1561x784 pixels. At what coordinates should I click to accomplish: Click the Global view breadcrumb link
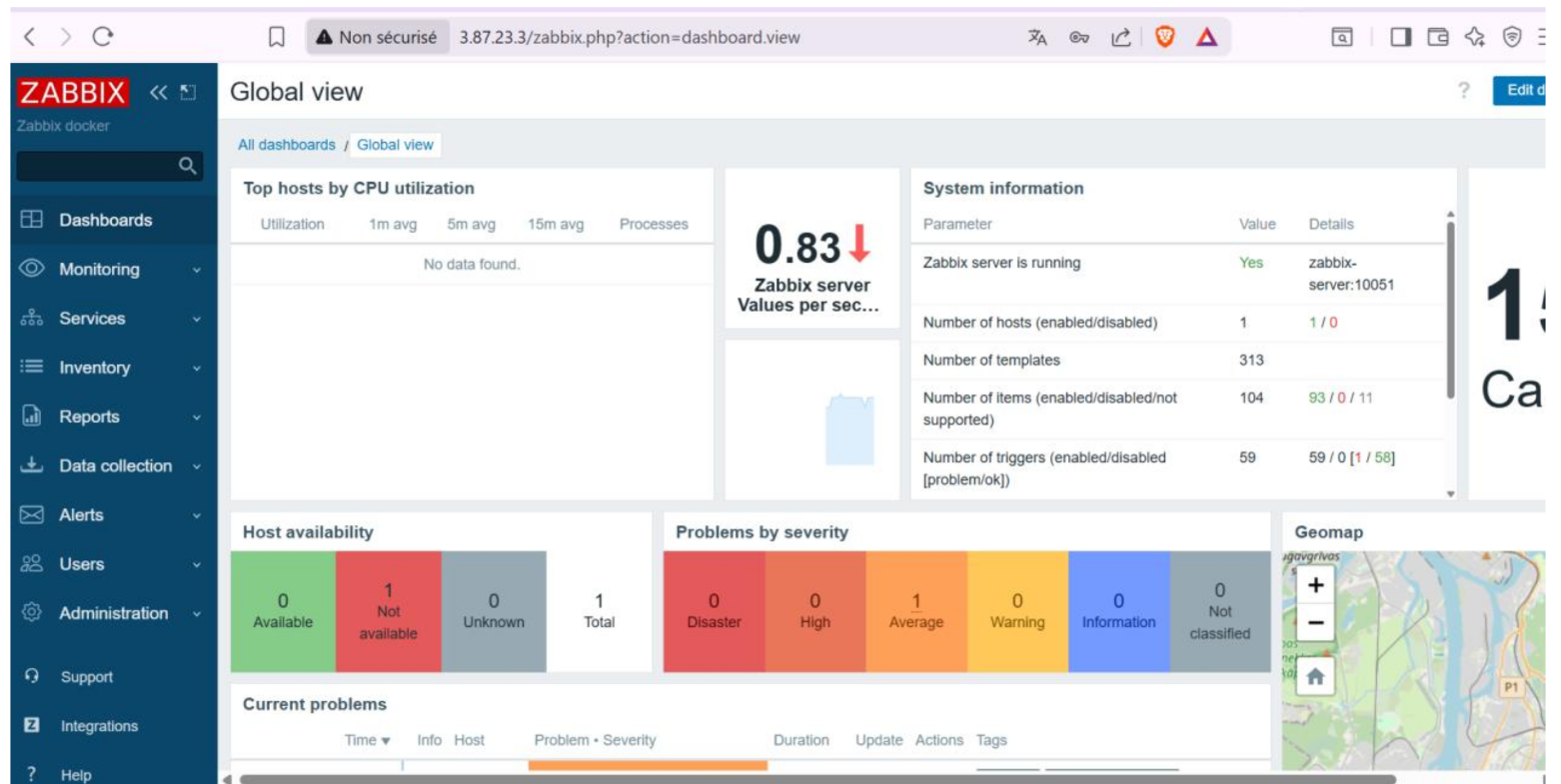point(395,145)
